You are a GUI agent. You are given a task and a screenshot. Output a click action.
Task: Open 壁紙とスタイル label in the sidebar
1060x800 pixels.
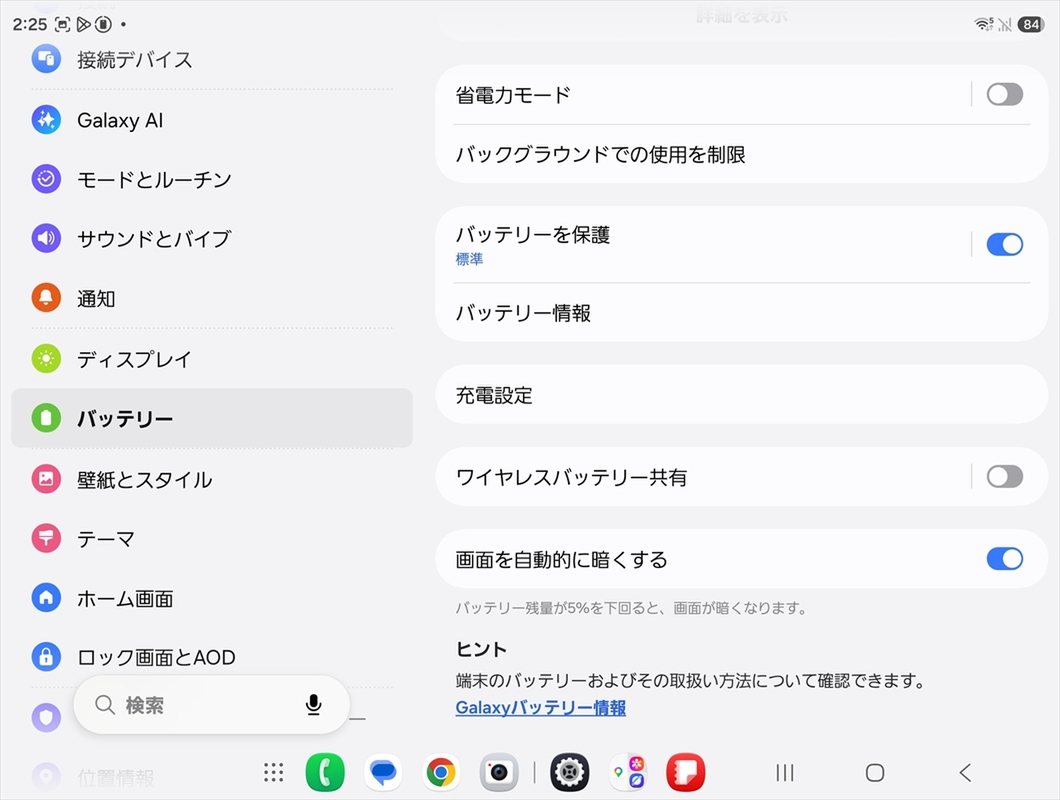point(145,479)
